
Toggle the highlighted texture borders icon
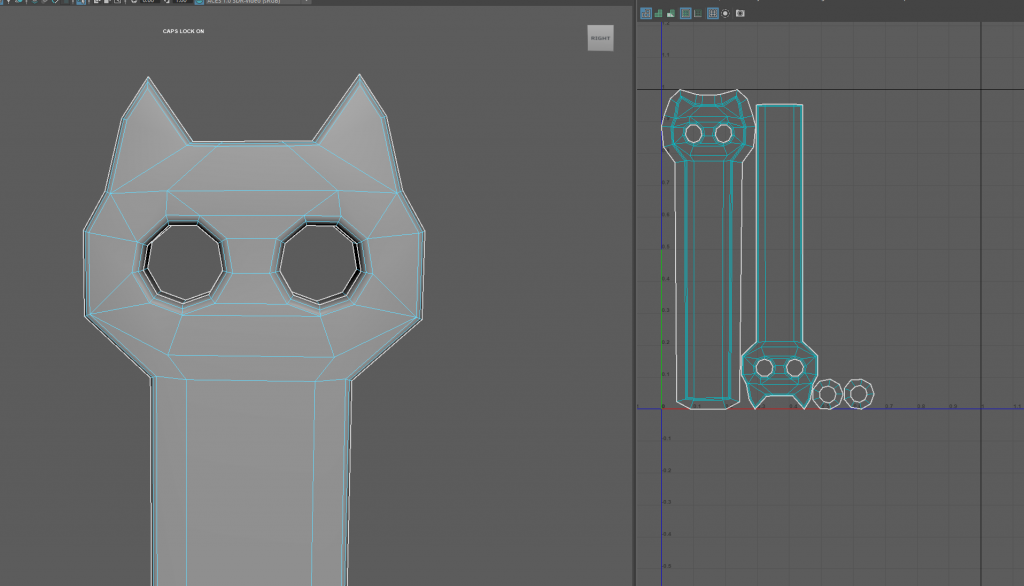click(686, 13)
